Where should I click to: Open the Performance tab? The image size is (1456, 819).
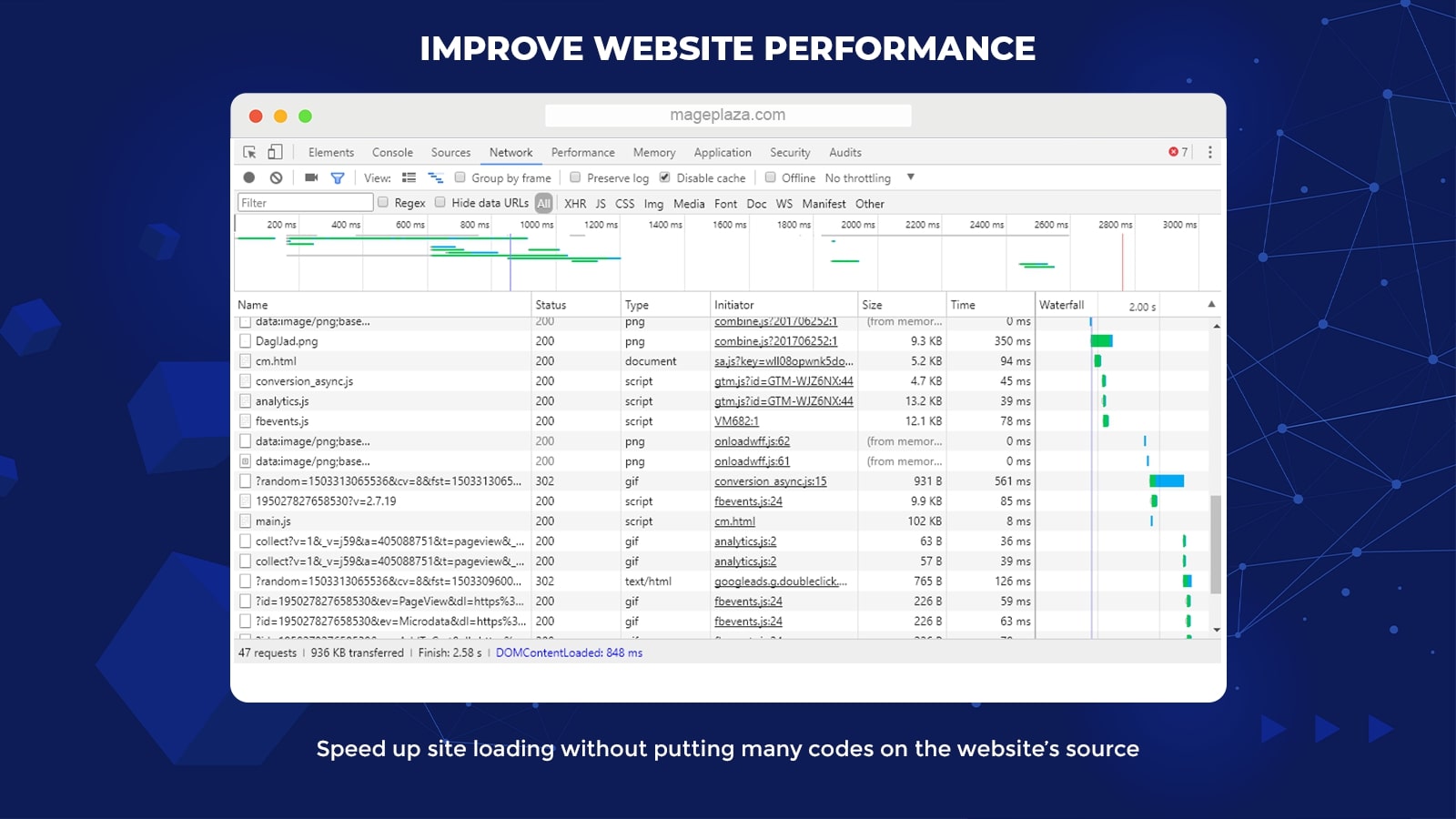(x=583, y=152)
